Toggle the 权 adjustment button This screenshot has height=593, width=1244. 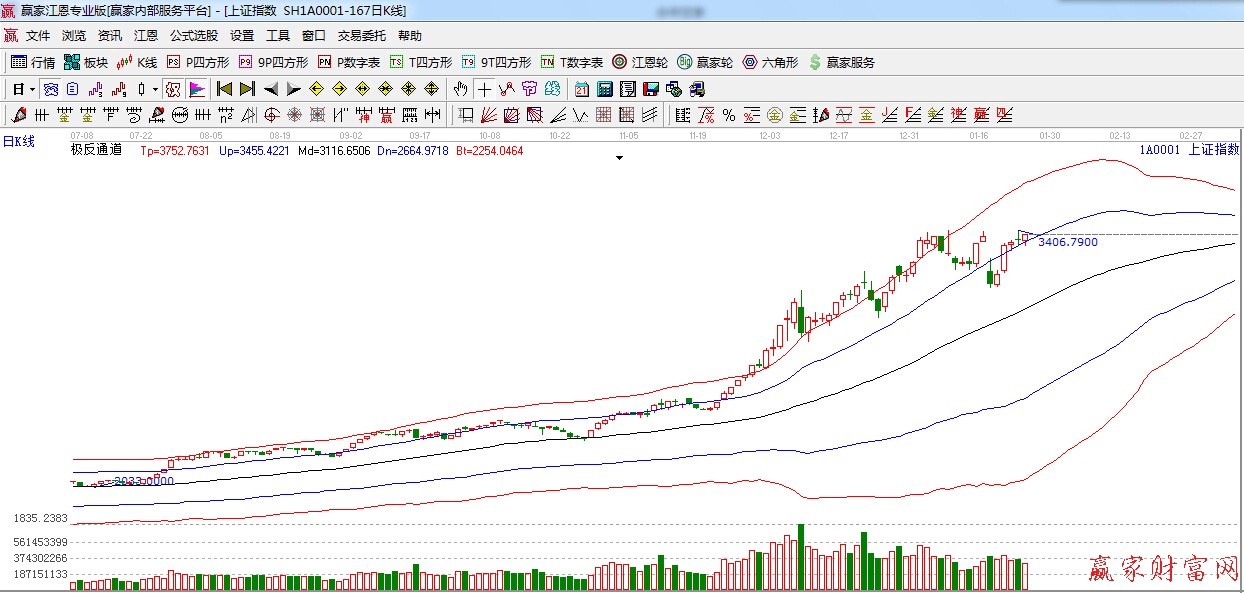pyautogui.click(x=173, y=89)
